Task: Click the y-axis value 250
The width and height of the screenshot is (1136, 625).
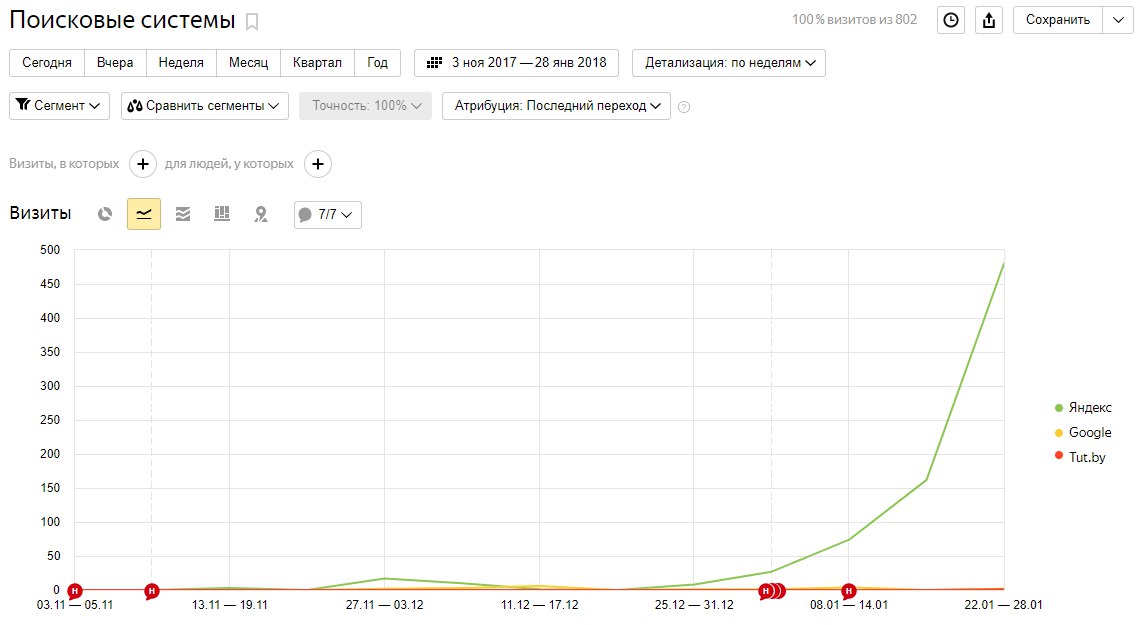Action: click(x=50, y=420)
